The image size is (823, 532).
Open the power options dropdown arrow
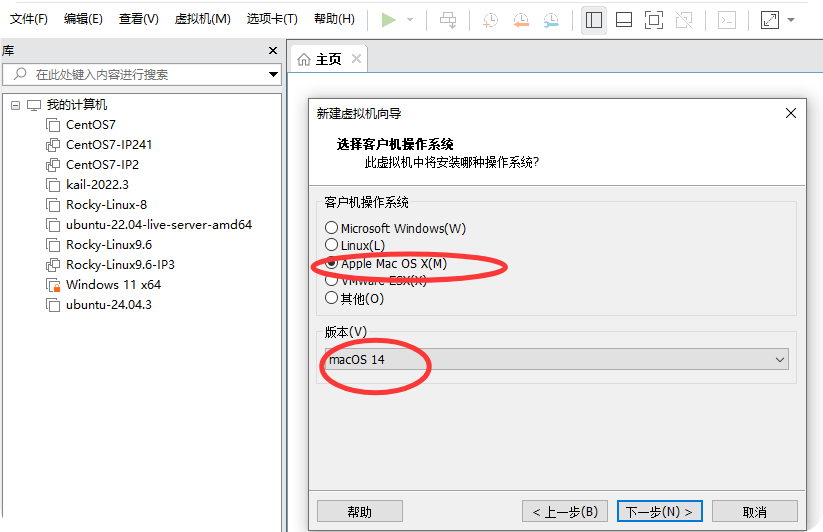(410, 20)
